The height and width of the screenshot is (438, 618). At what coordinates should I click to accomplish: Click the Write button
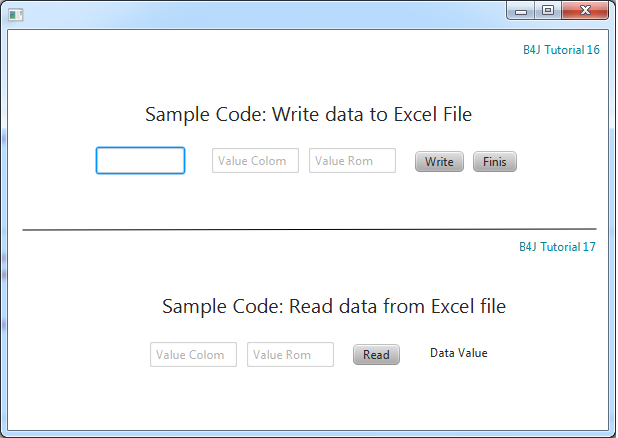click(439, 162)
